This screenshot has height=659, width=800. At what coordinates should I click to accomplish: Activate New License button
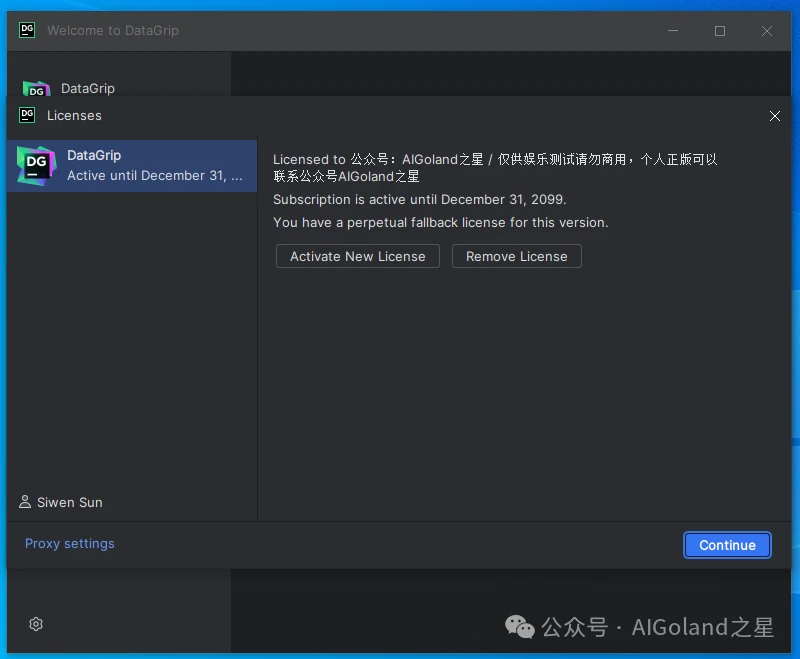pos(358,256)
